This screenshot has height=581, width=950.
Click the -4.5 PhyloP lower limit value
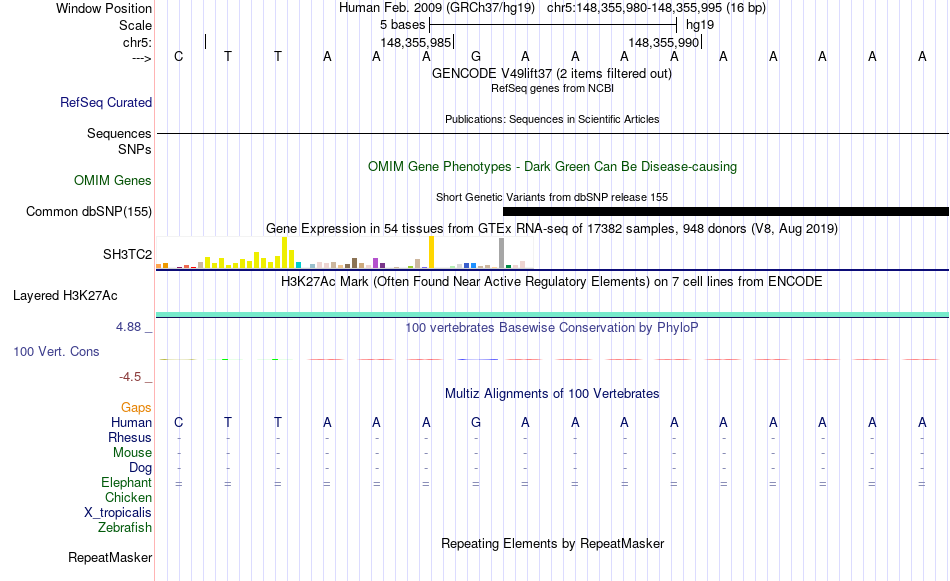(x=130, y=377)
